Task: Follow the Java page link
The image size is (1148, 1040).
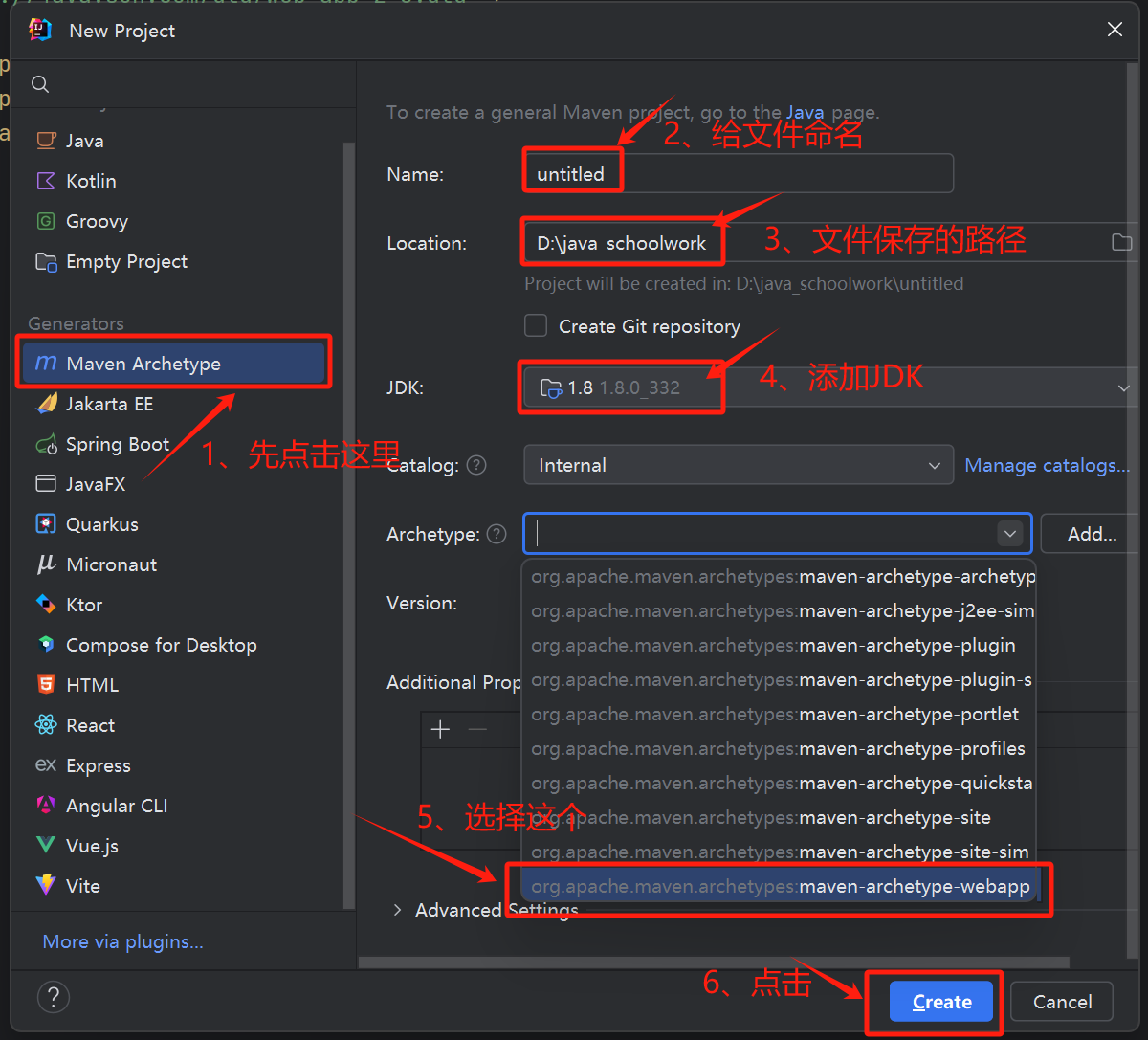Action: tap(805, 112)
